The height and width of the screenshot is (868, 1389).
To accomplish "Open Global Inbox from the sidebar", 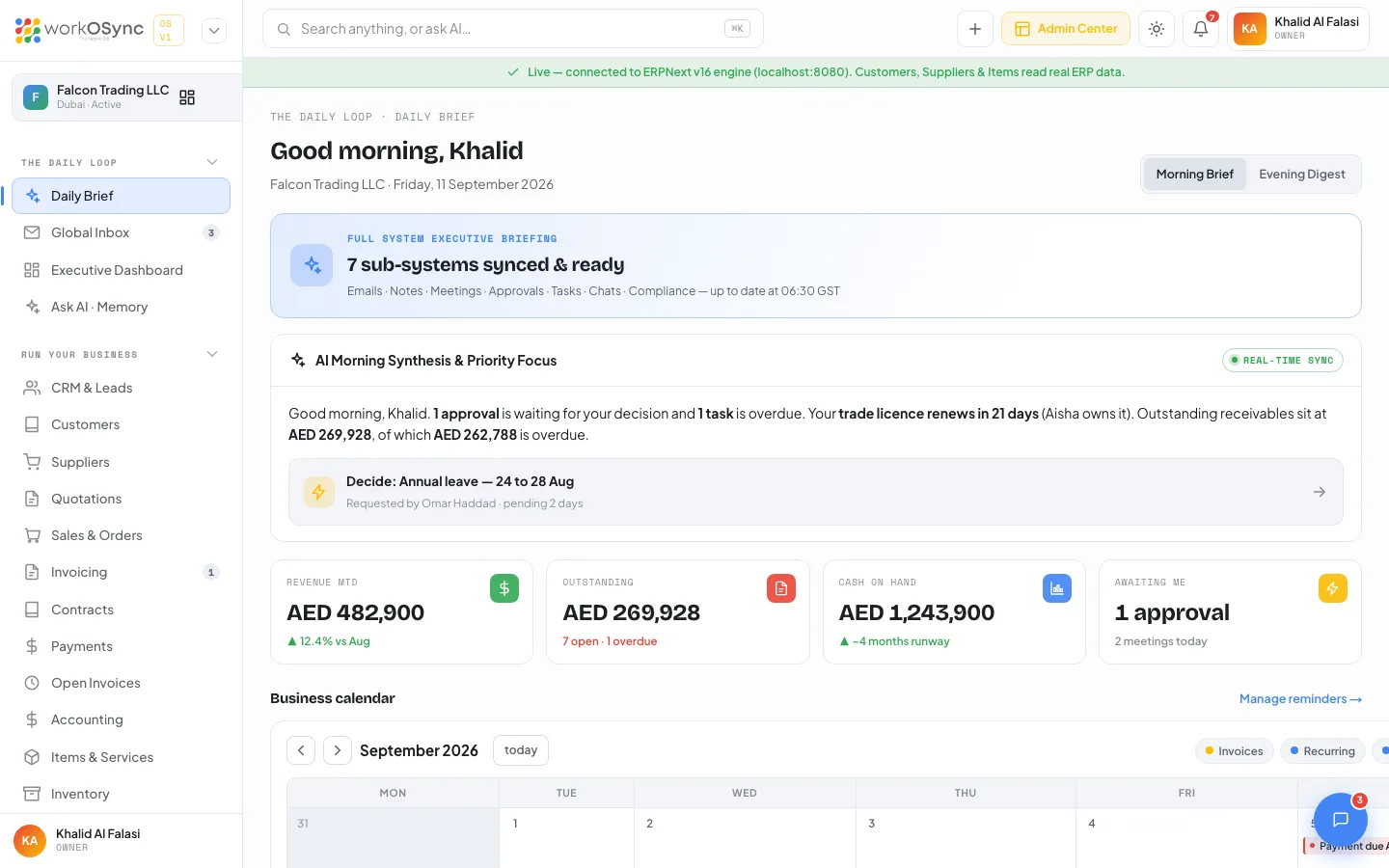I will tap(121, 232).
